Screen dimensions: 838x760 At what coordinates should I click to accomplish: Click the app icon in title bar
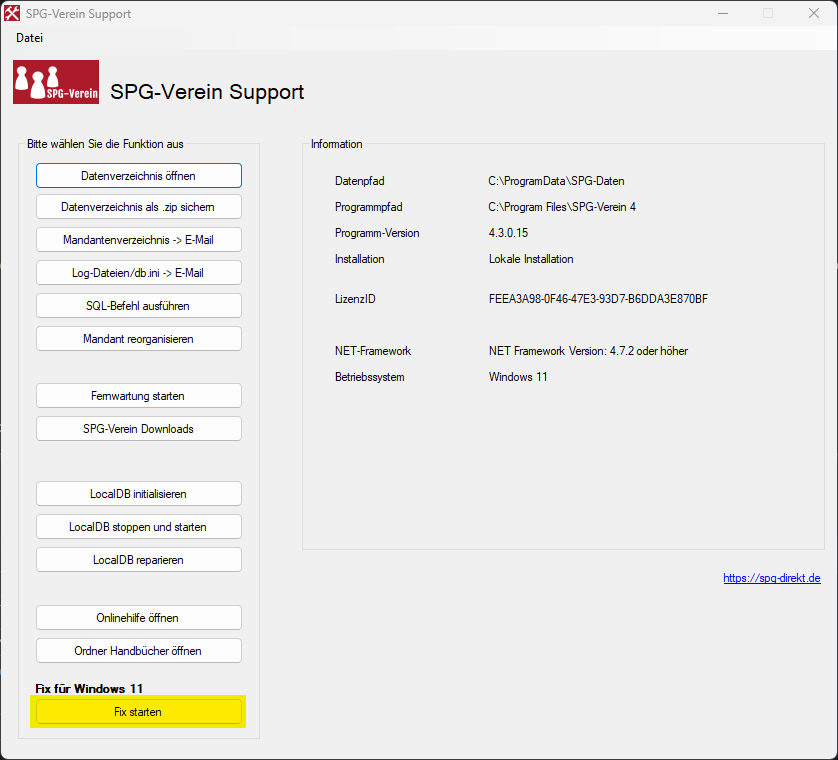(12, 14)
